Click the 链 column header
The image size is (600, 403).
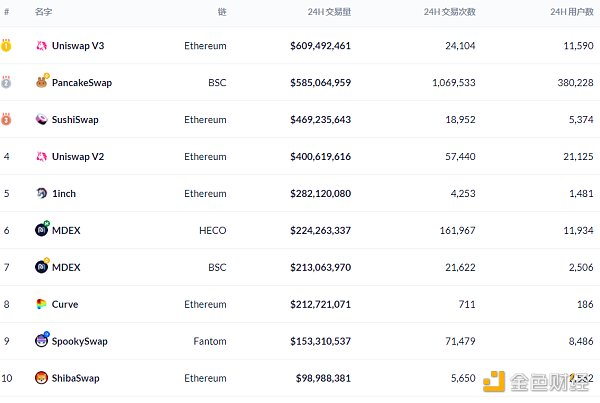(221, 12)
